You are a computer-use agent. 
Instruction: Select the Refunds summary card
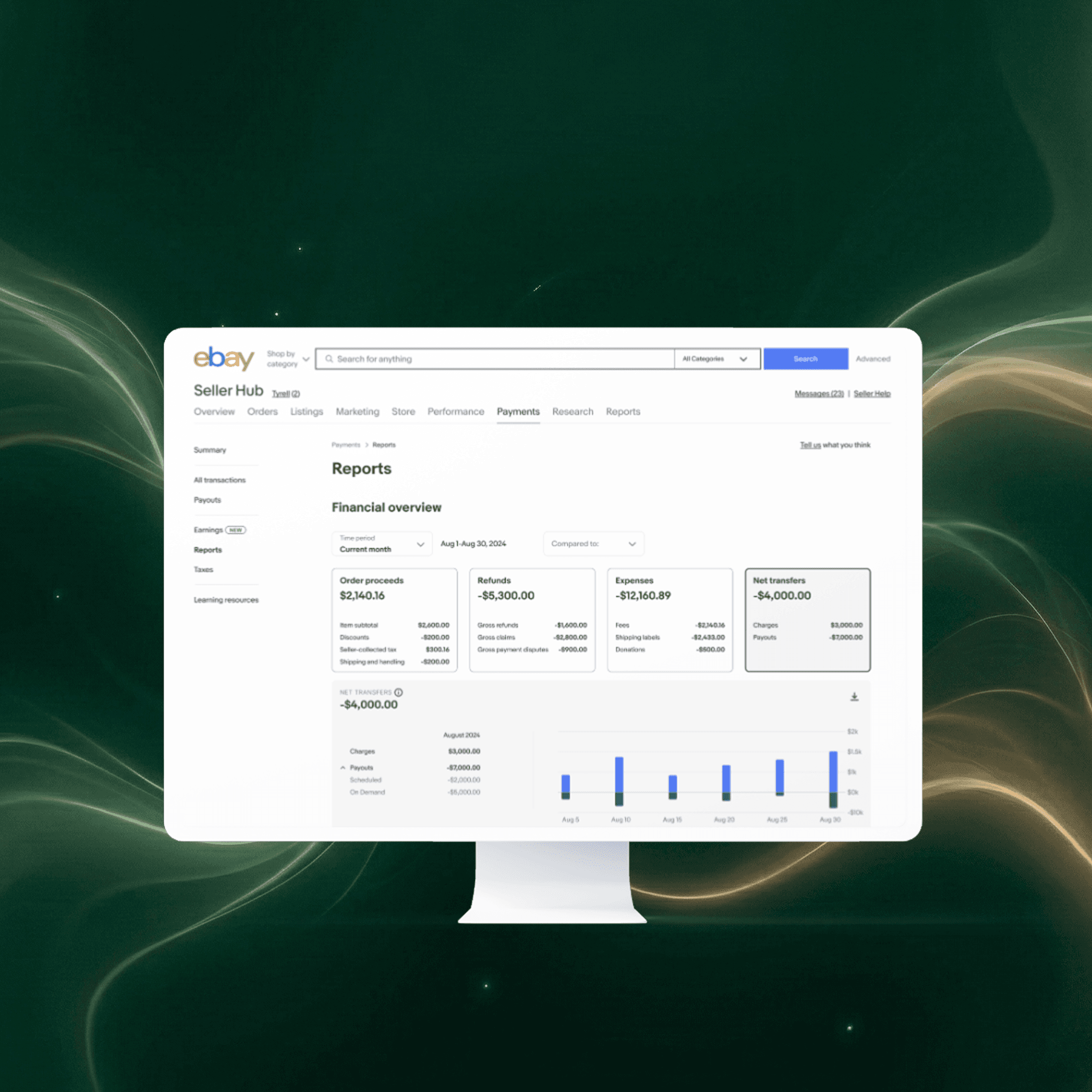pyautogui.click(x=532, y=620)
